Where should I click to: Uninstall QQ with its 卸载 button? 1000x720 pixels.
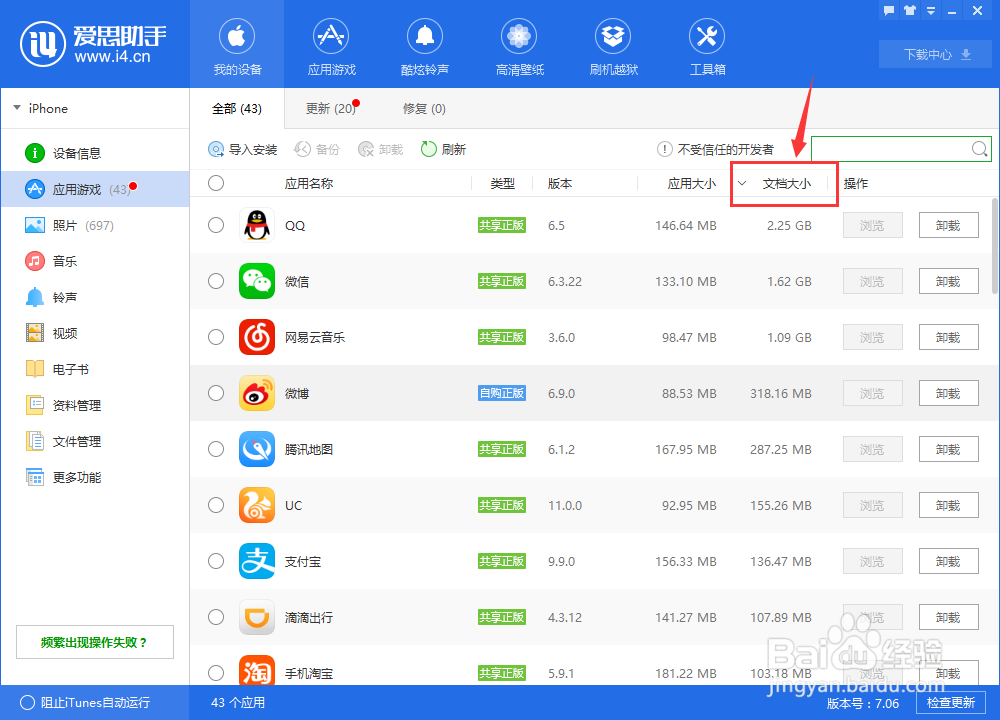[x=948, y=225]
